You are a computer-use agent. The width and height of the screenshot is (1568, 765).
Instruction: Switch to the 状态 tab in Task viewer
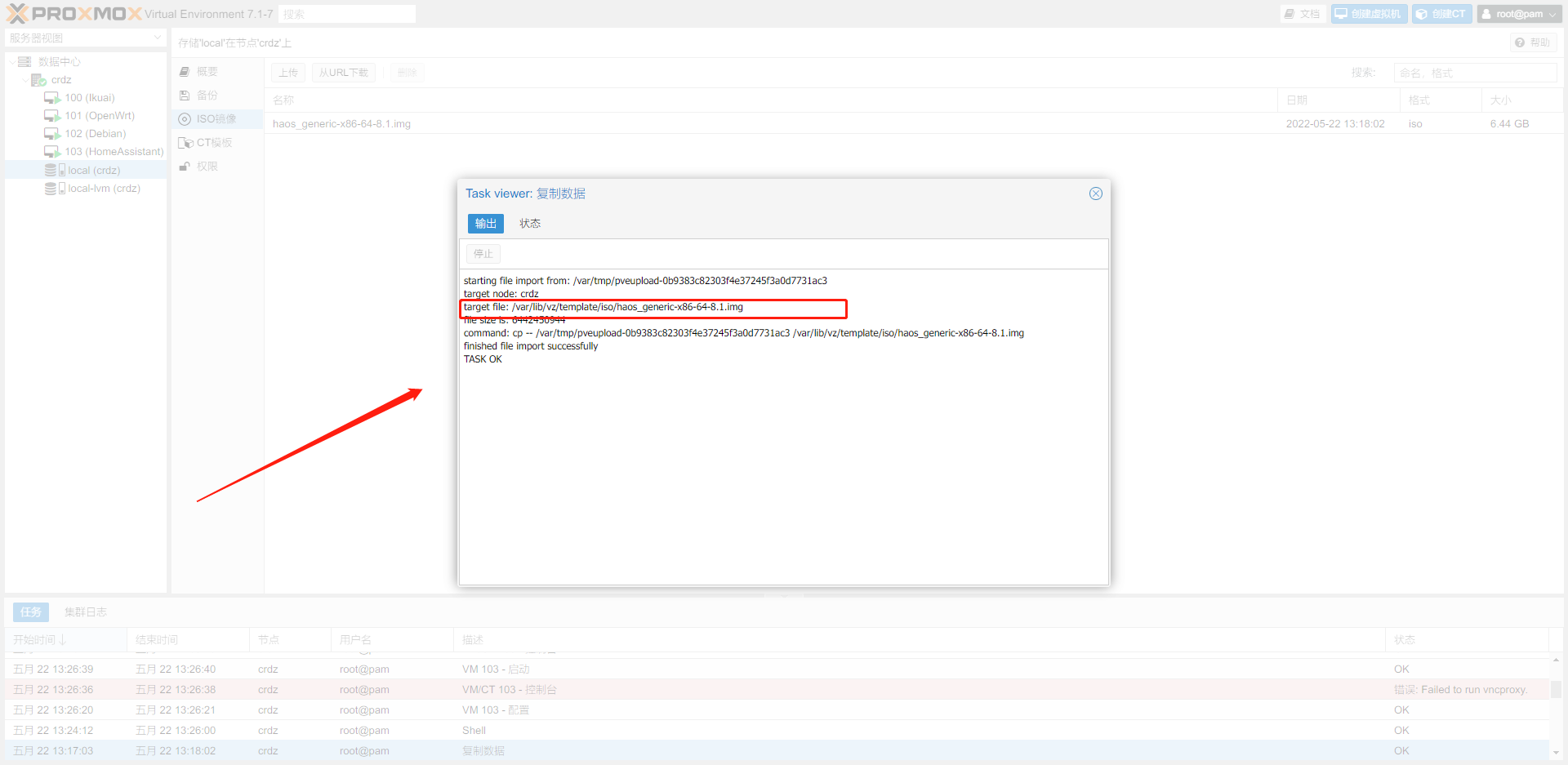530,224
